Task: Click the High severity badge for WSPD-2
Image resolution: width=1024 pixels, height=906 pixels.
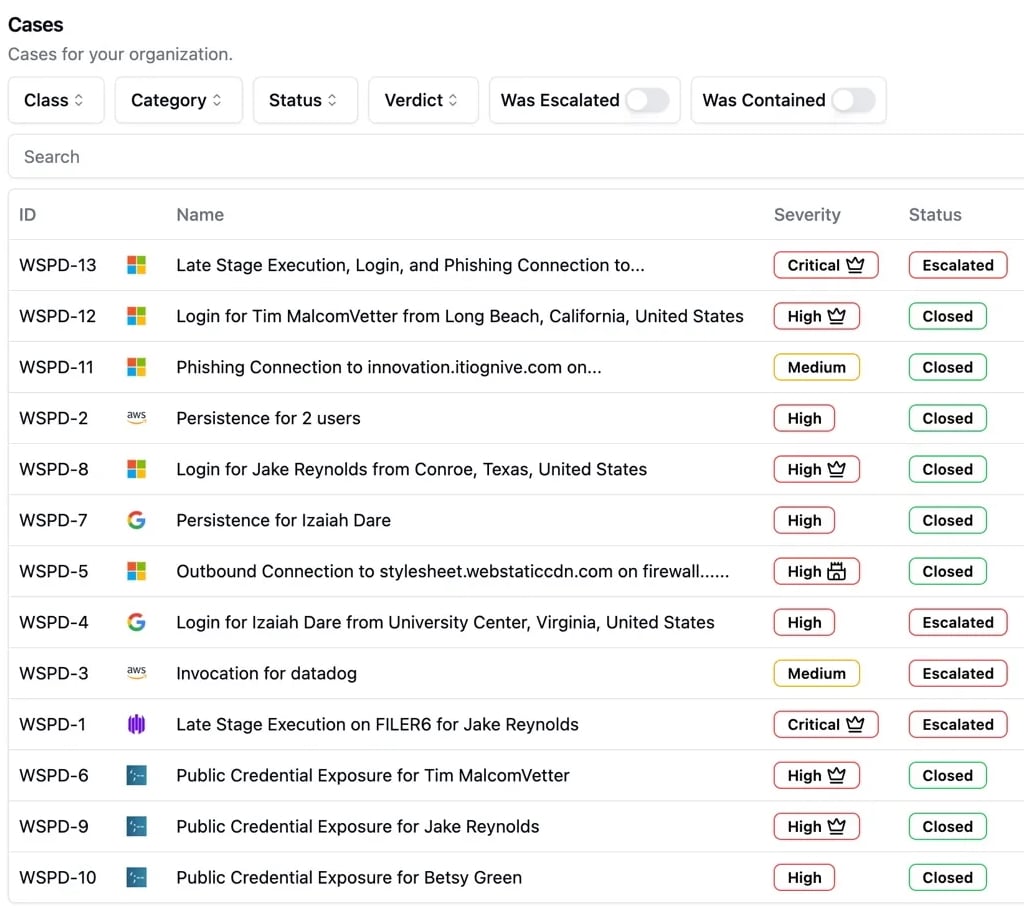Action: click(805, 418)
